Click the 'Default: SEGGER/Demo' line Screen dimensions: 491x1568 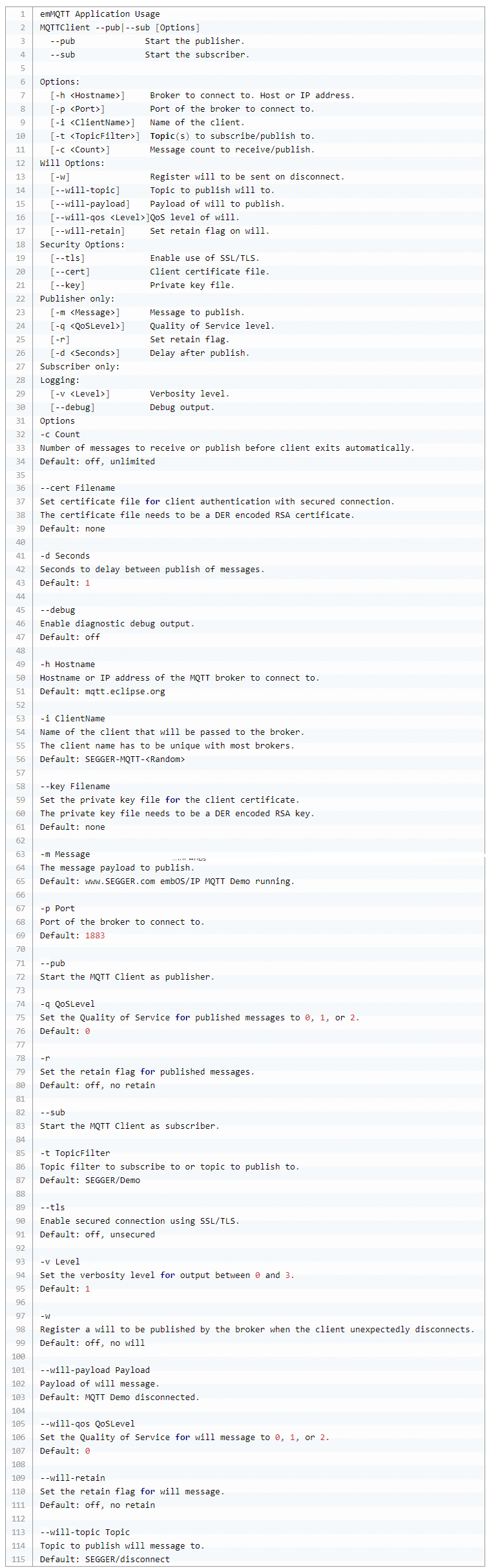coord(90,1180)
